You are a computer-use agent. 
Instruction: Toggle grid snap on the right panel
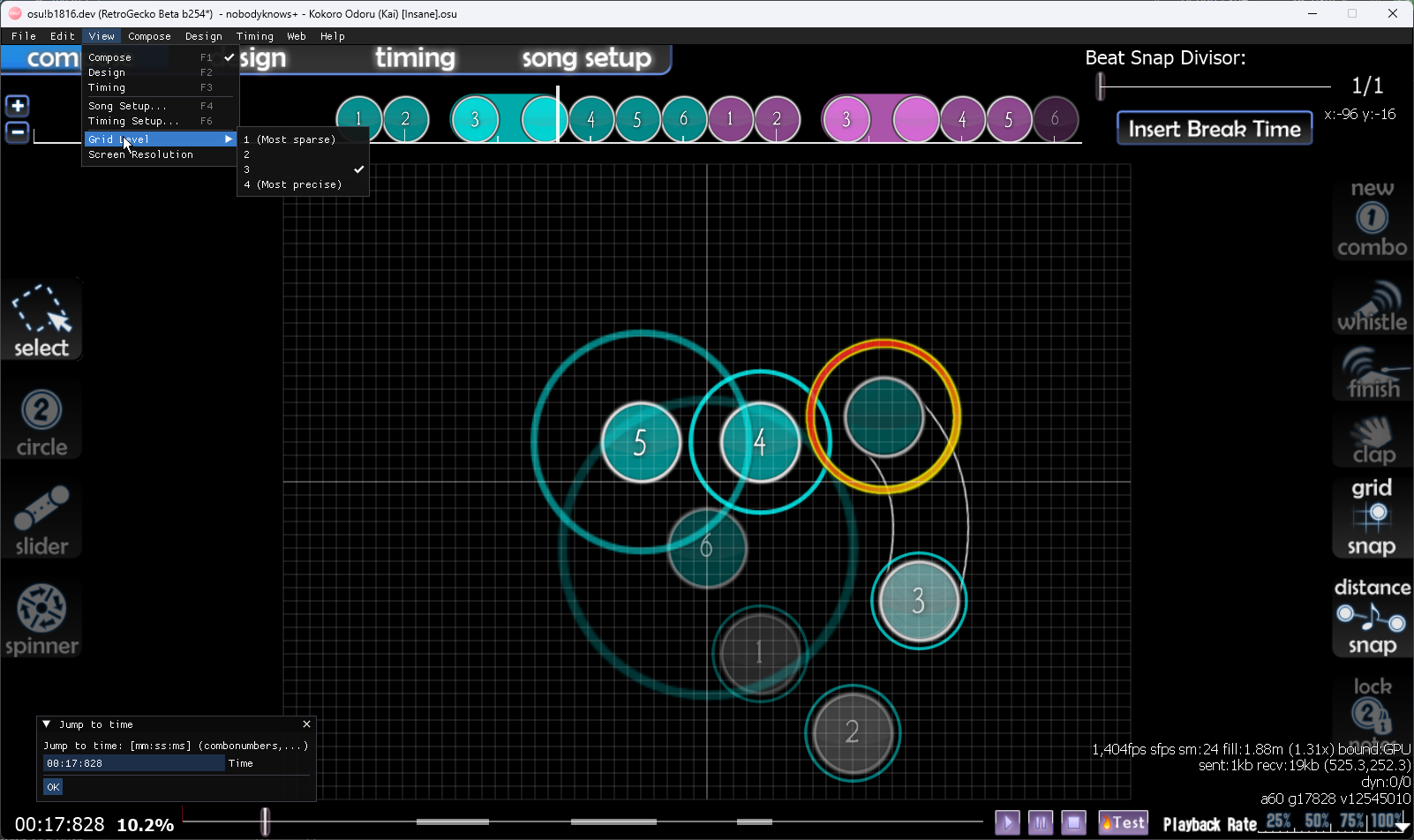tap(1371, 517)
